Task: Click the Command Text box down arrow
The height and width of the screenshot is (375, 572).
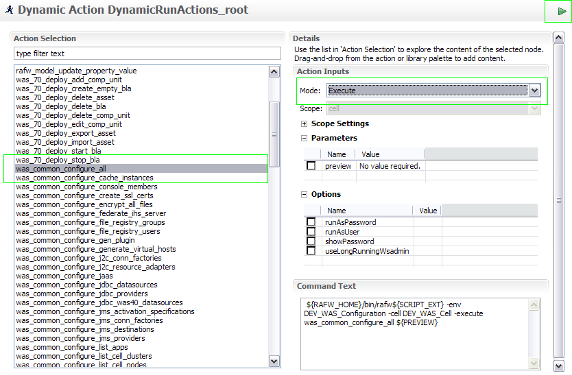Action: (534, 363)
